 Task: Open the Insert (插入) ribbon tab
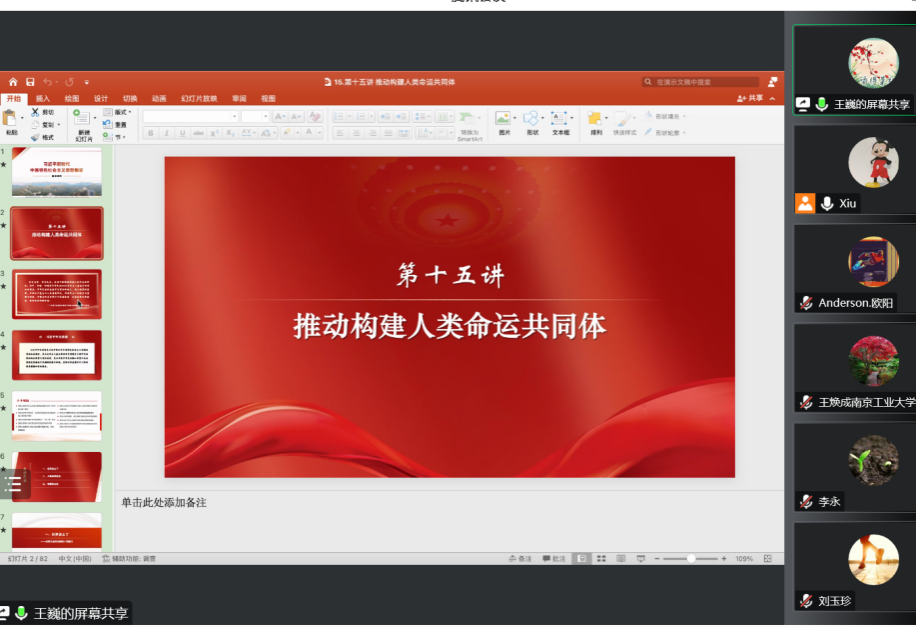click(x=43, y=98)
